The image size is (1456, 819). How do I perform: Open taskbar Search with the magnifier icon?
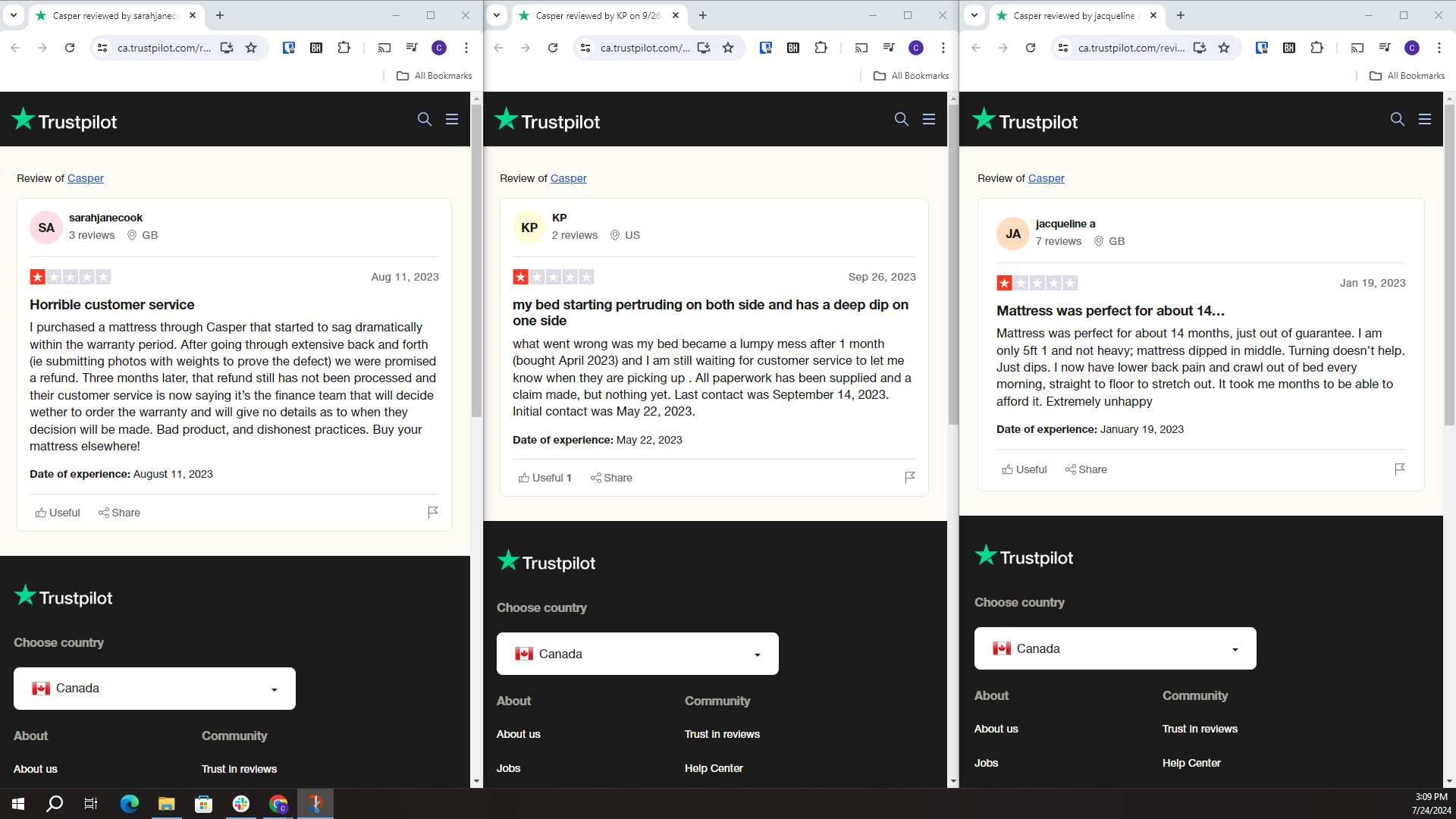tap(55, 804)
